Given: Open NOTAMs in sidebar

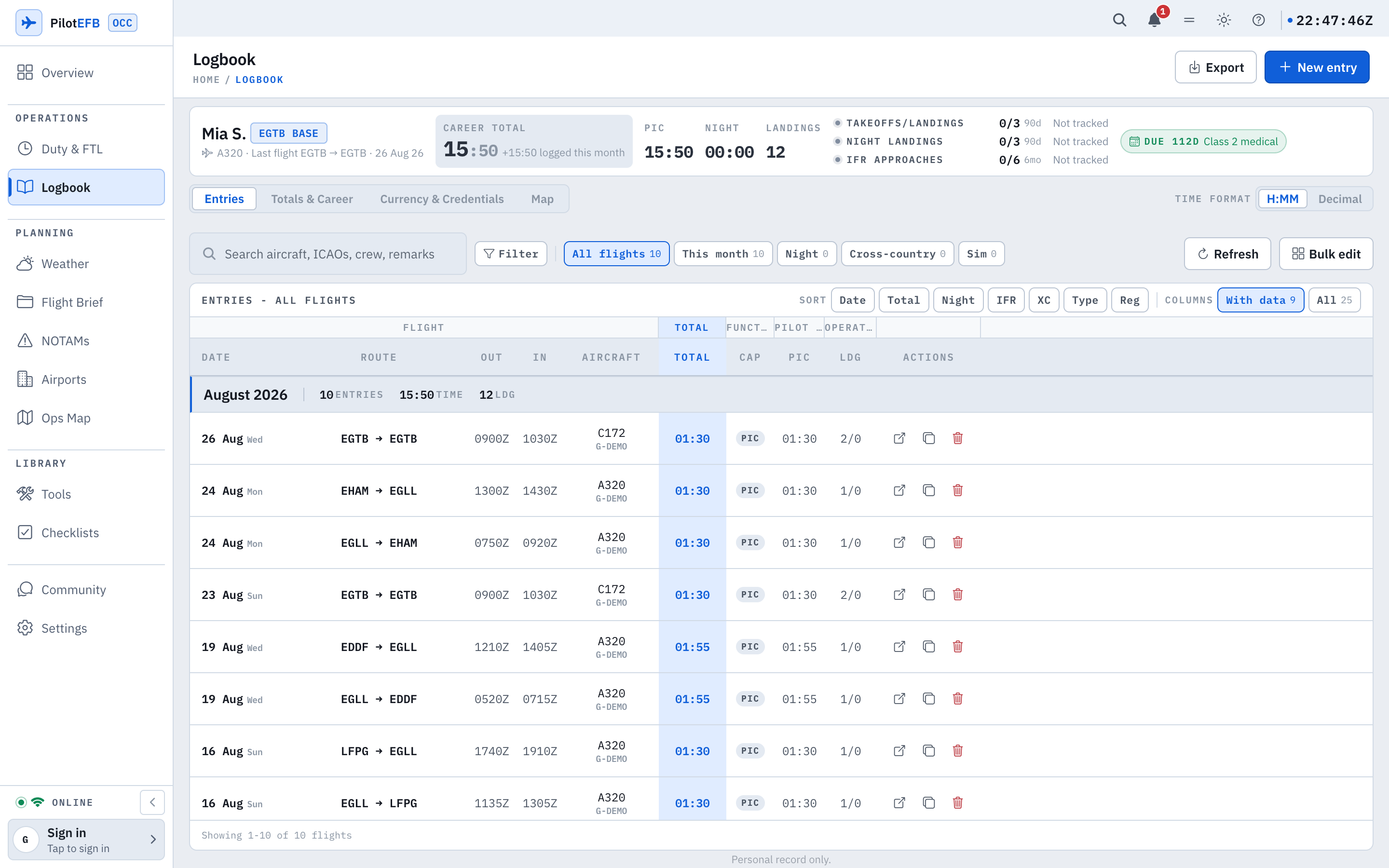Looking at the screenshot, I should point(86,340).
